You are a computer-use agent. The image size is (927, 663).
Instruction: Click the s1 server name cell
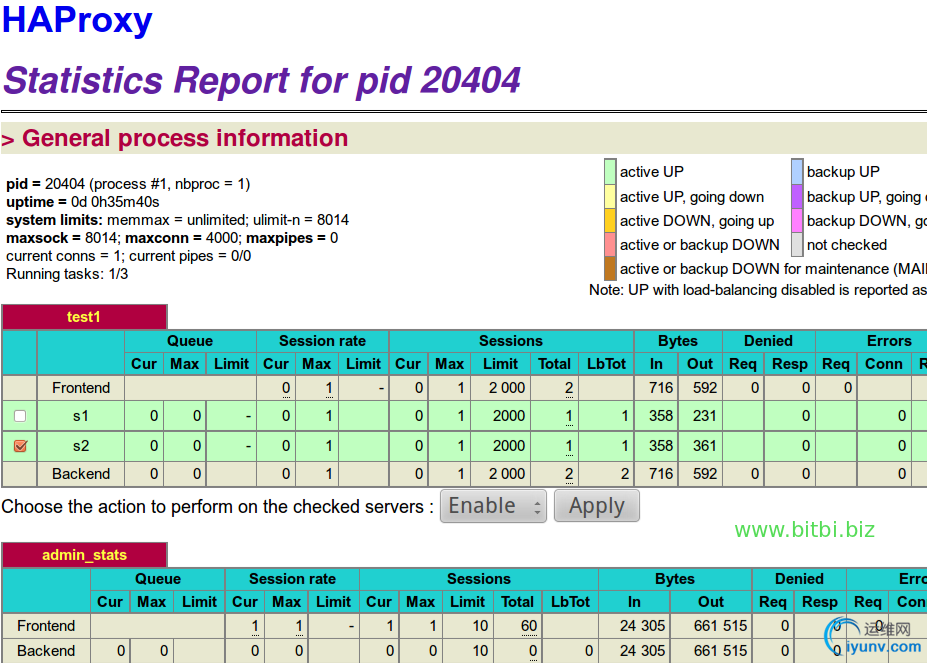pyautogui.click(x=81, y=416)
